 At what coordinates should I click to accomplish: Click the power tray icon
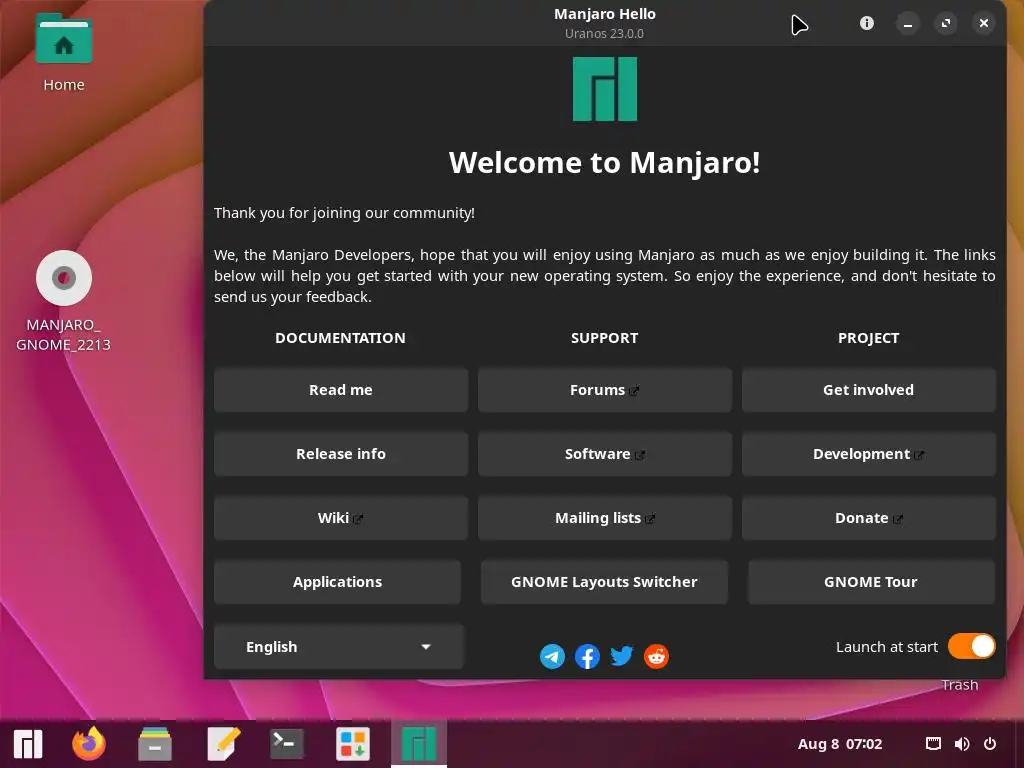(x=990, y=744)
